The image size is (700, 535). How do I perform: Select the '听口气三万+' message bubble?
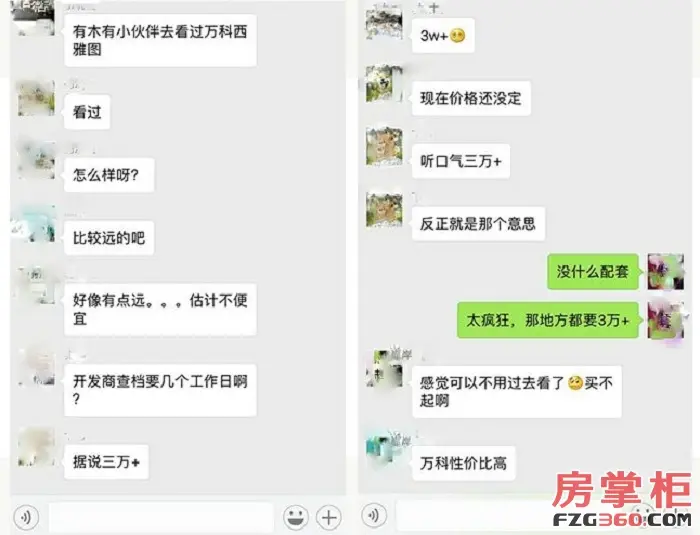(x=461, y=161)
